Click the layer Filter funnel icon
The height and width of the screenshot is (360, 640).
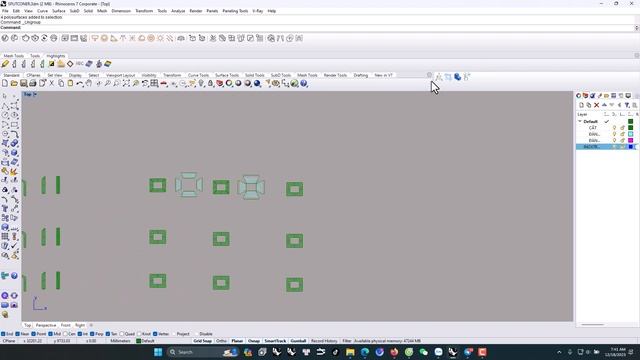[627, 105]
